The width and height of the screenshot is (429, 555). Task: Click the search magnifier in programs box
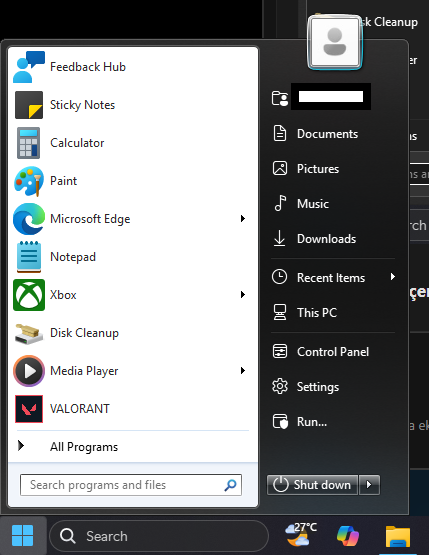click(230, 485)
